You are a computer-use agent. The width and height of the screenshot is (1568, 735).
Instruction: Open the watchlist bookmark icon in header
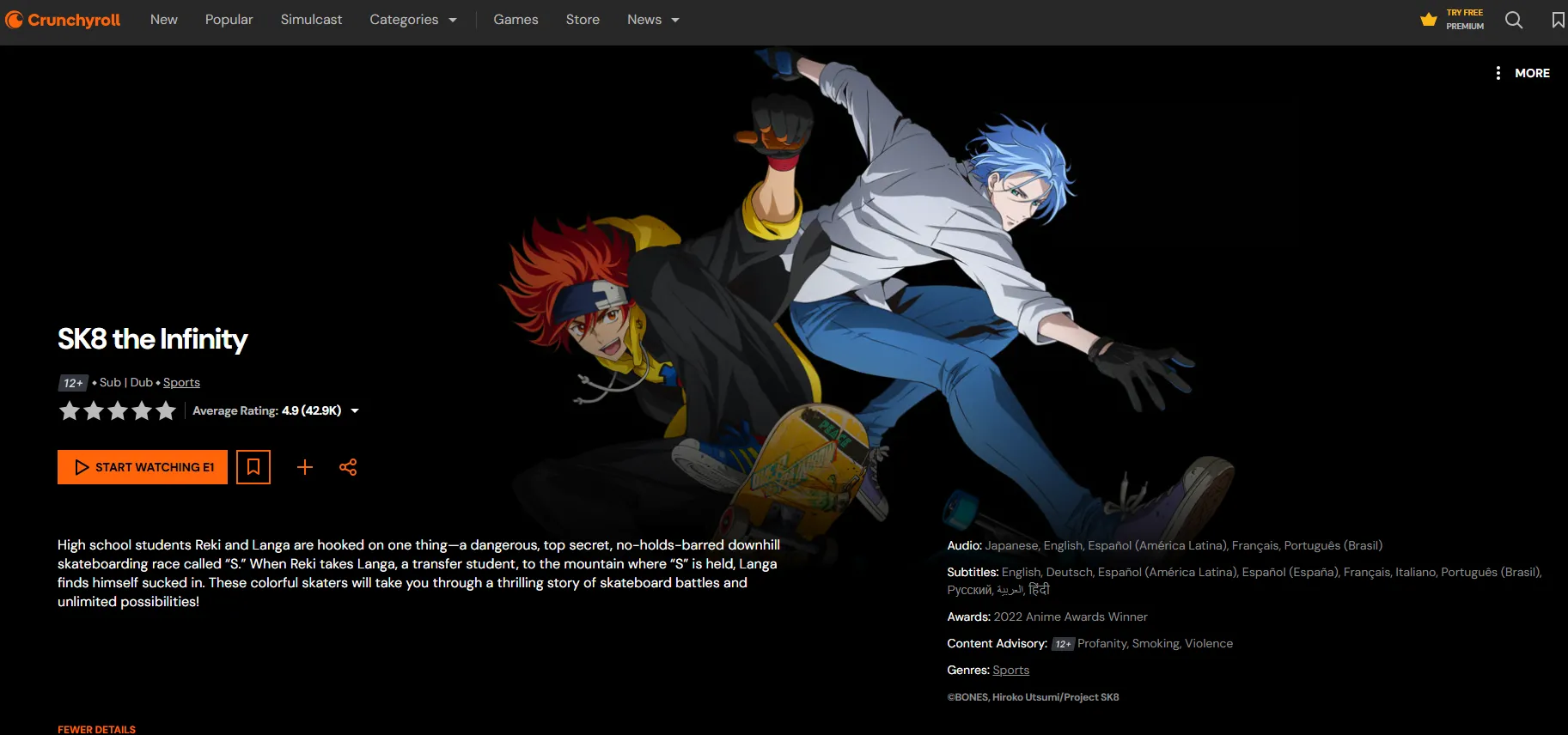(x=1558, y=20)
